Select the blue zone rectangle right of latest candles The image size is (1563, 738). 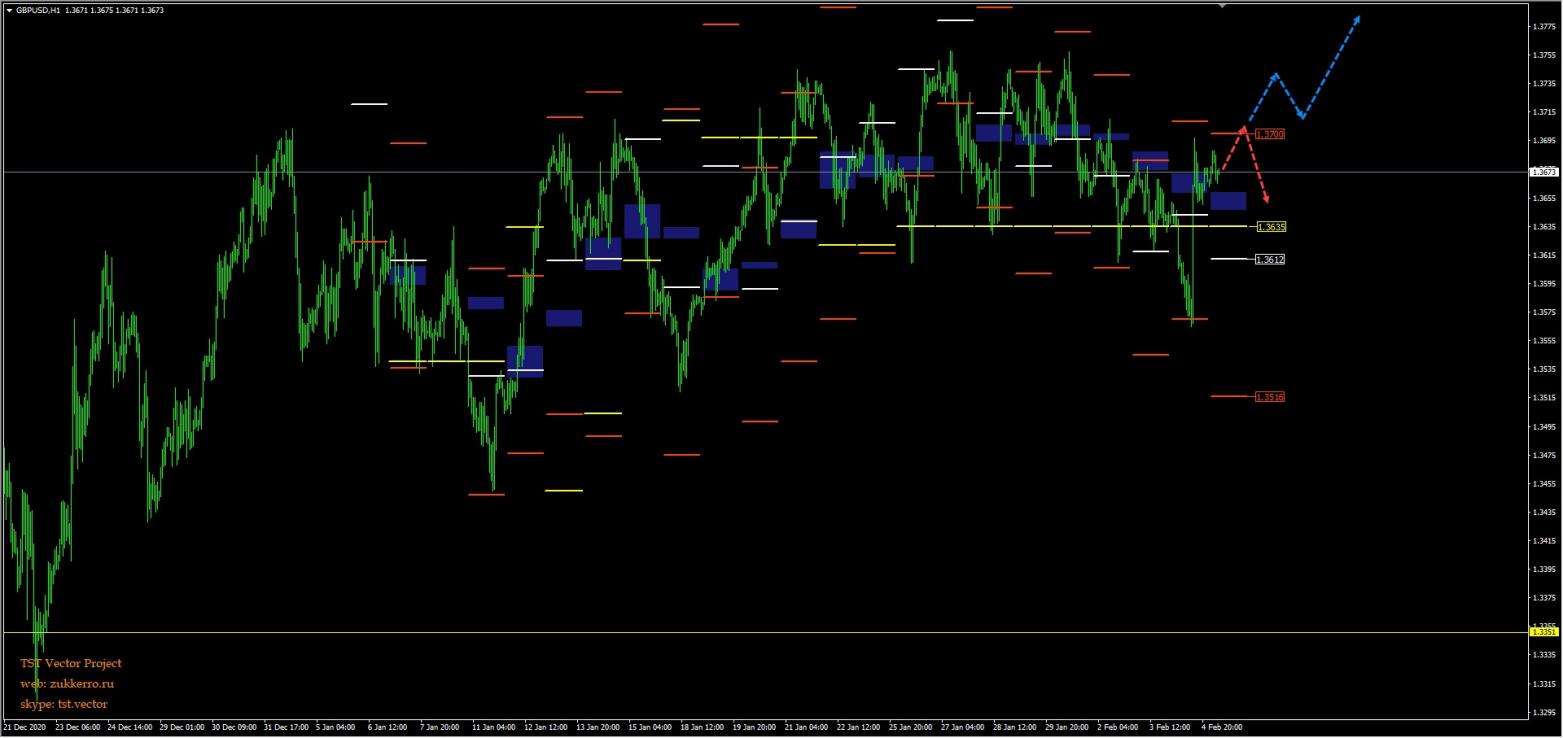point(1228,201)
